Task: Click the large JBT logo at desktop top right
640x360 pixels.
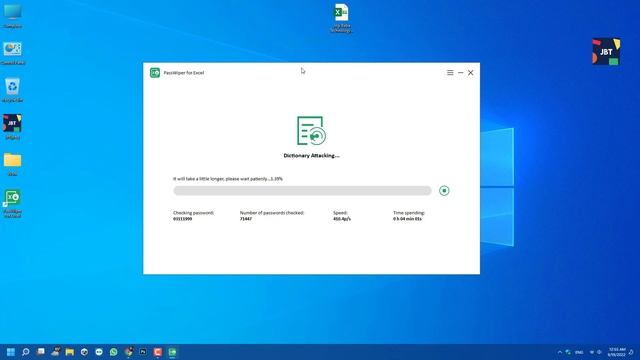Action: 606,51
